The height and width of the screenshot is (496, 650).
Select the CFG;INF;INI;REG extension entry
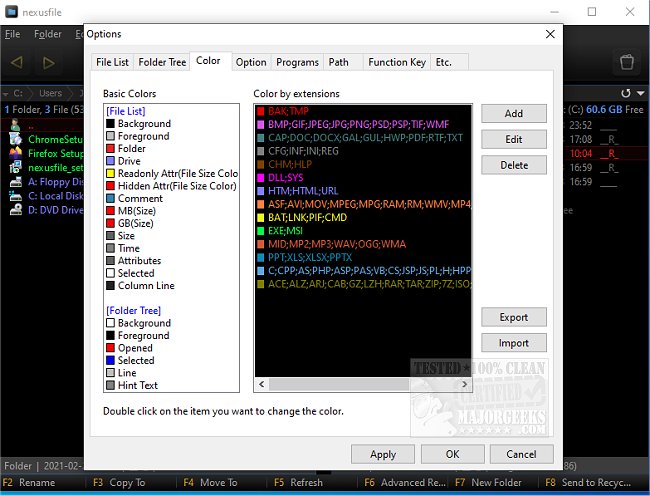(363, 151)
